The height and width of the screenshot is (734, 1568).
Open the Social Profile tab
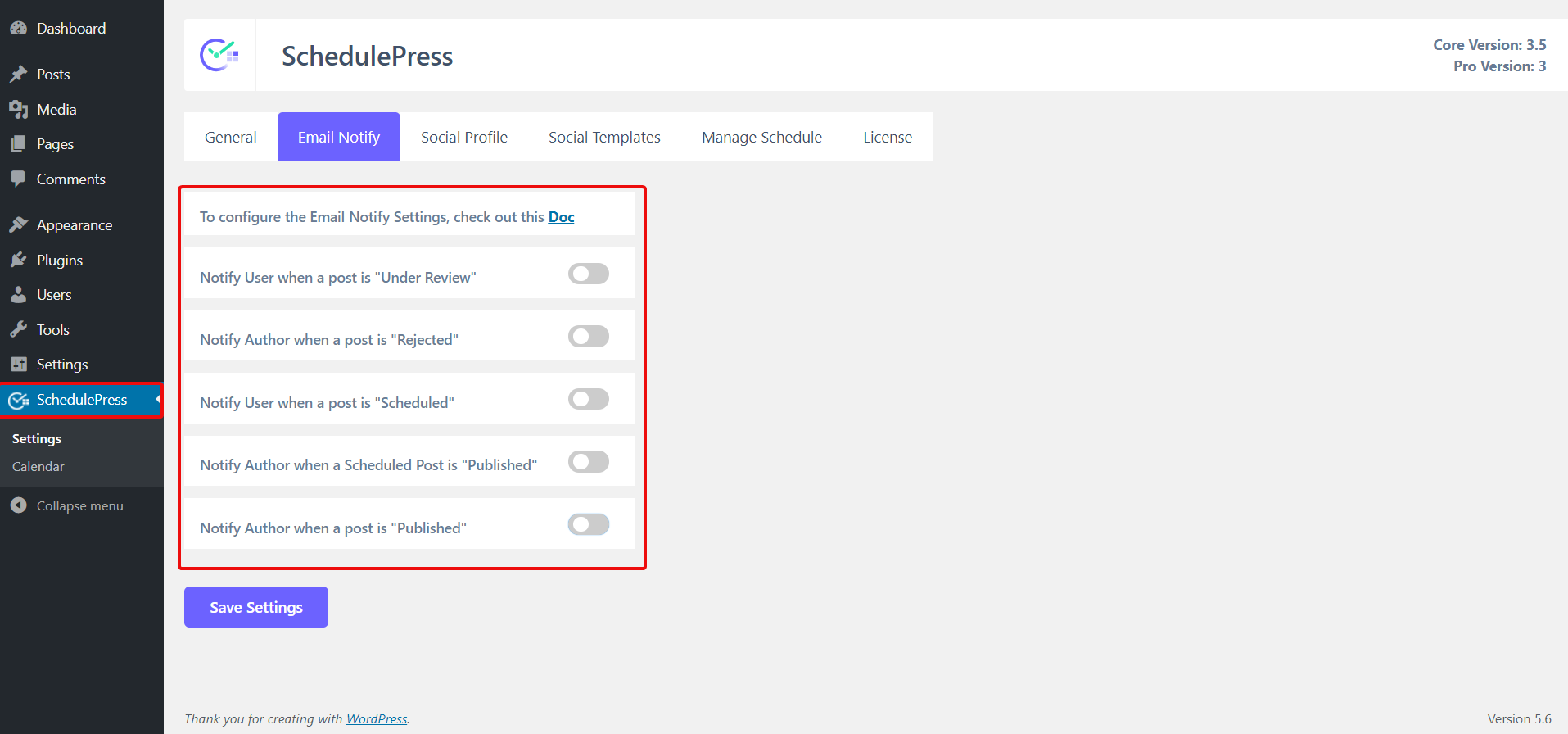pos(464,137)
